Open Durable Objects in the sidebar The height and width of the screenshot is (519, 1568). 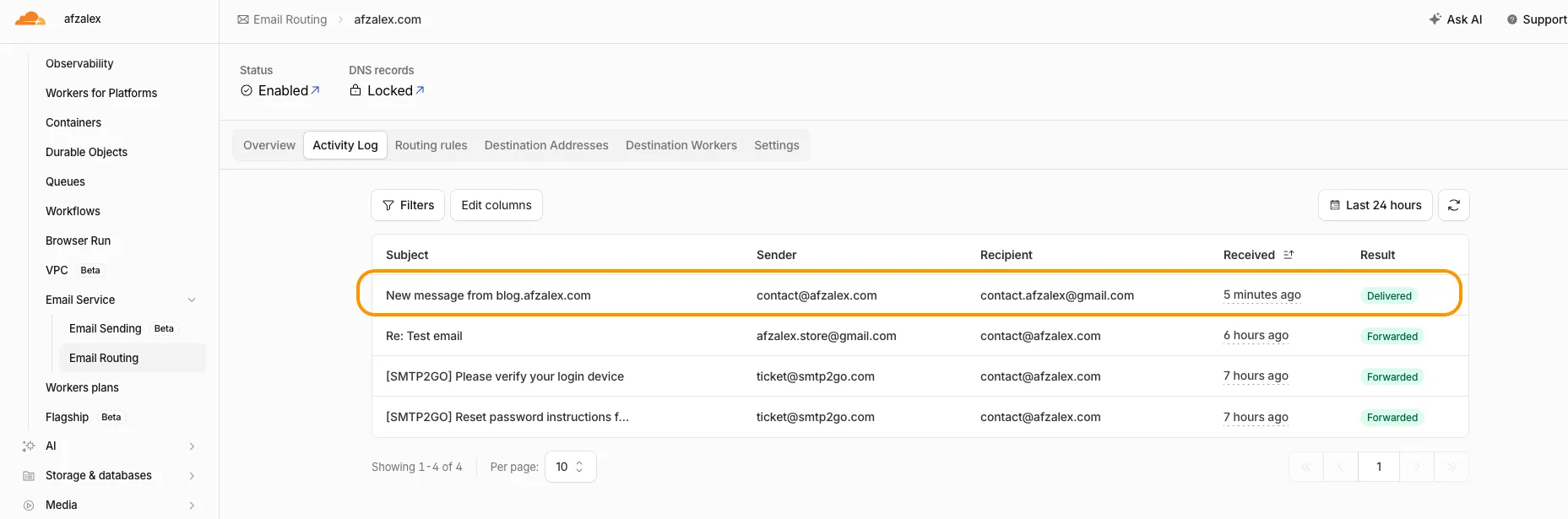86,152
